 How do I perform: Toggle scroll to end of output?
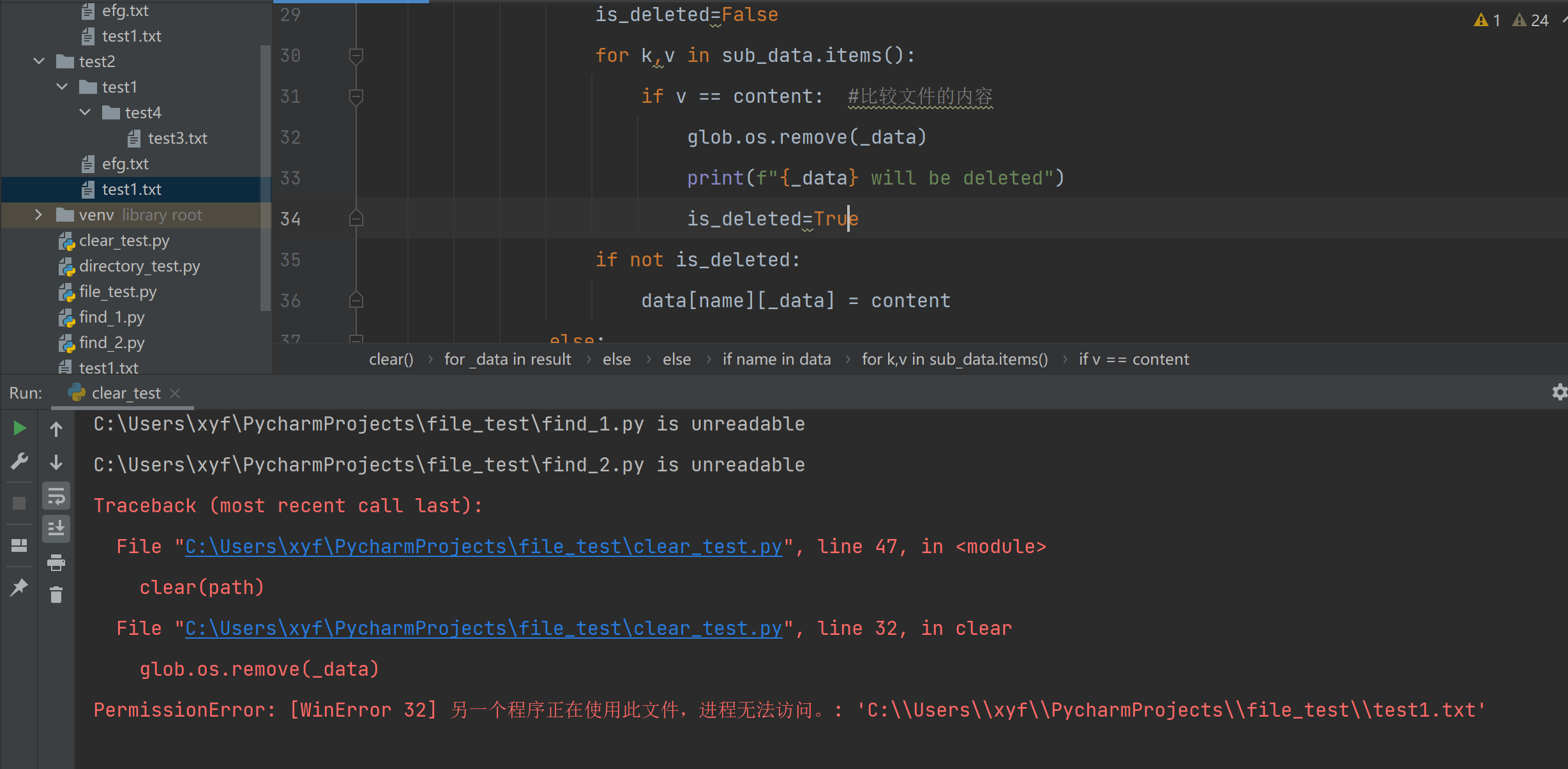(x=56, y=529)
